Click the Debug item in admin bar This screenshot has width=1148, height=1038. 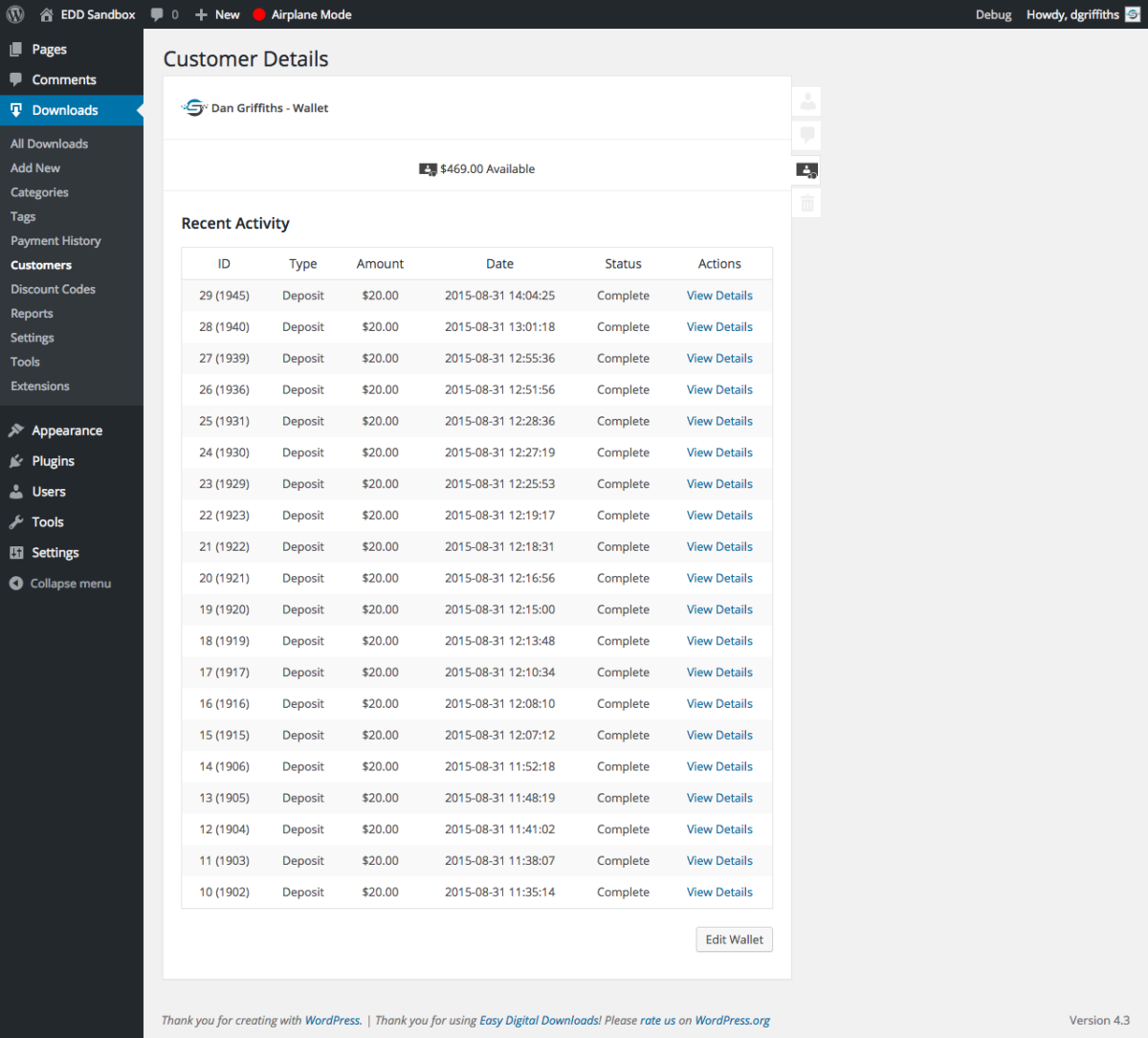tap(993, 14)
